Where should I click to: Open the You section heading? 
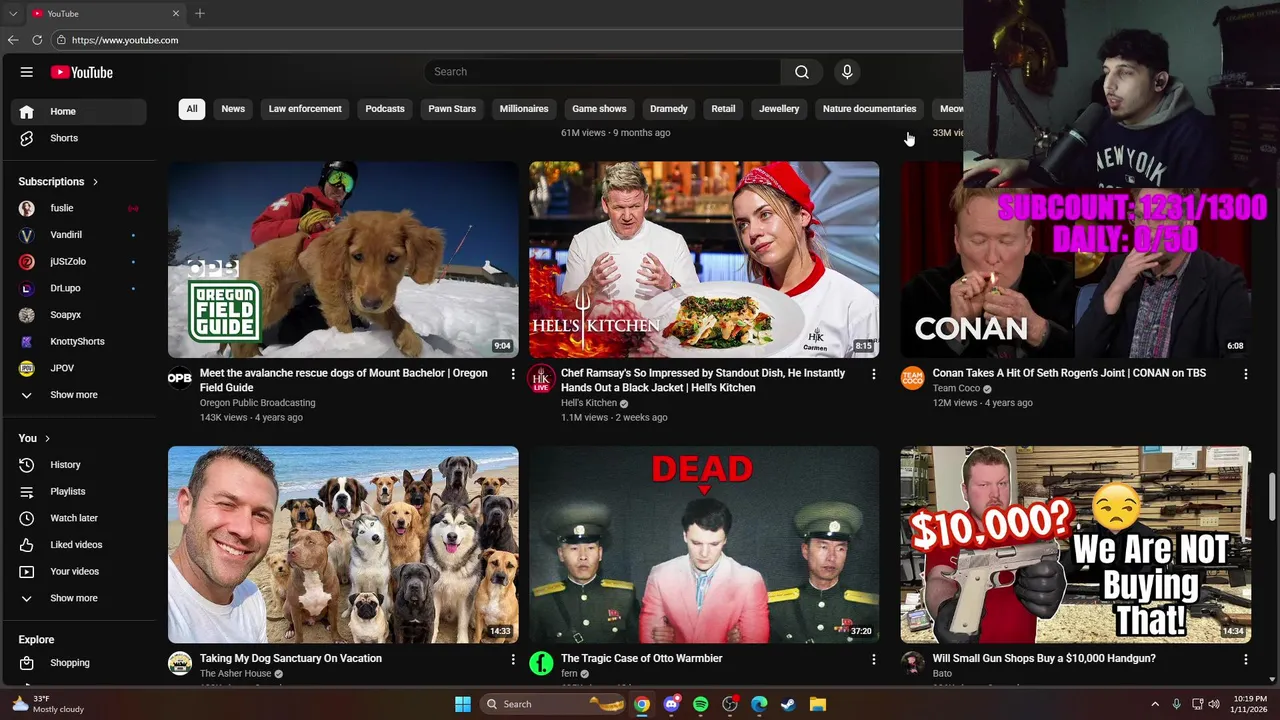coord(34,438)
